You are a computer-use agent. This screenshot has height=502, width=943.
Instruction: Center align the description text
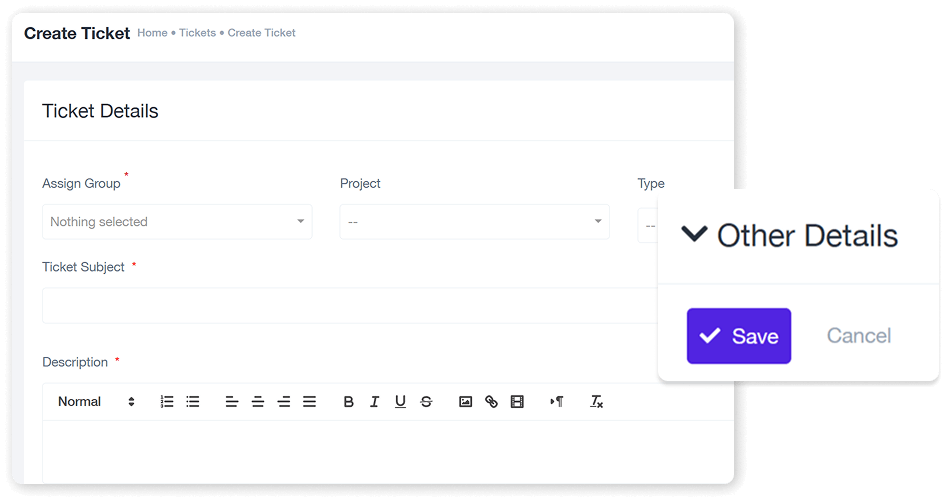coord(258,402)
